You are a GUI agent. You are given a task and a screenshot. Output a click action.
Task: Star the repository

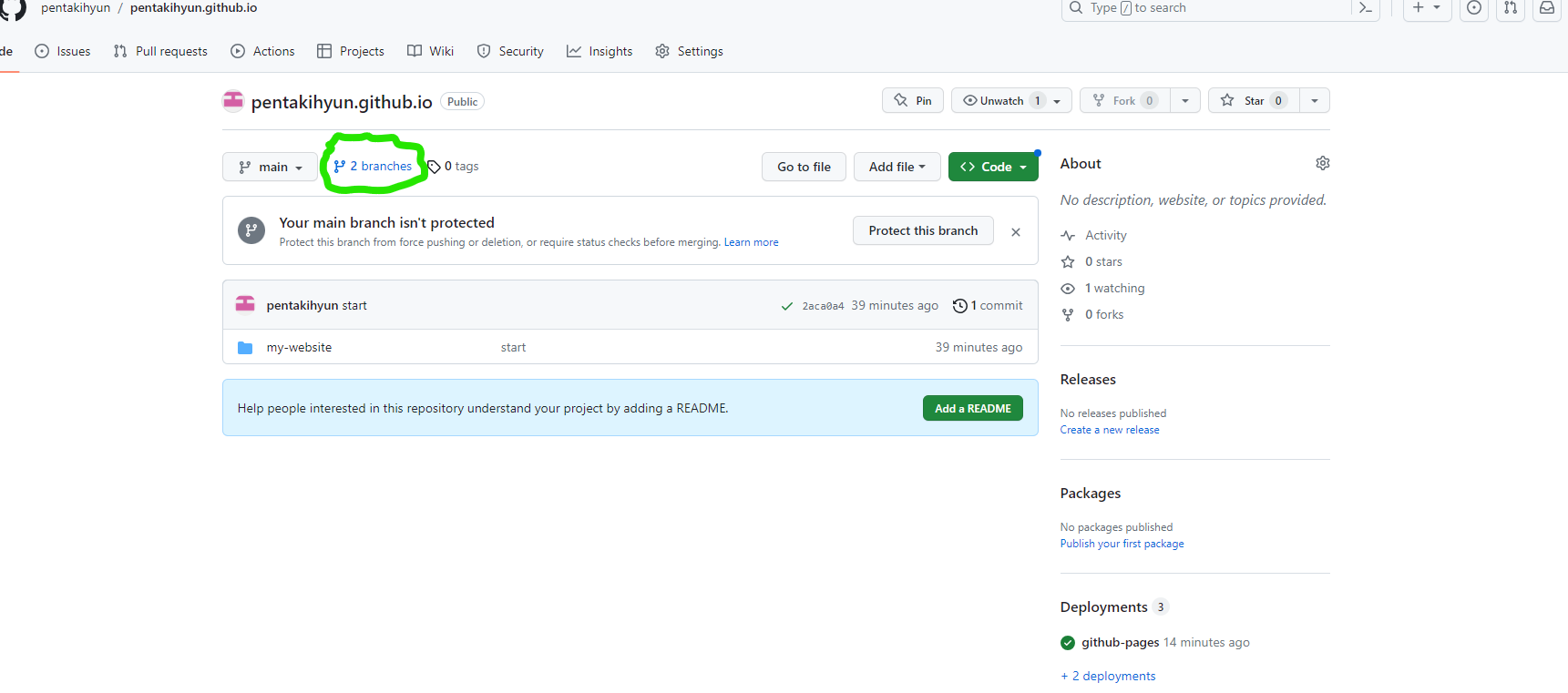pos(1255,100)
